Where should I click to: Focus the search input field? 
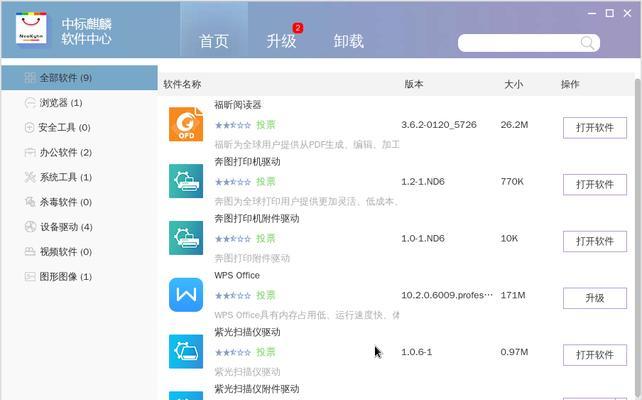pyautogui.click(x=529, y=43)
